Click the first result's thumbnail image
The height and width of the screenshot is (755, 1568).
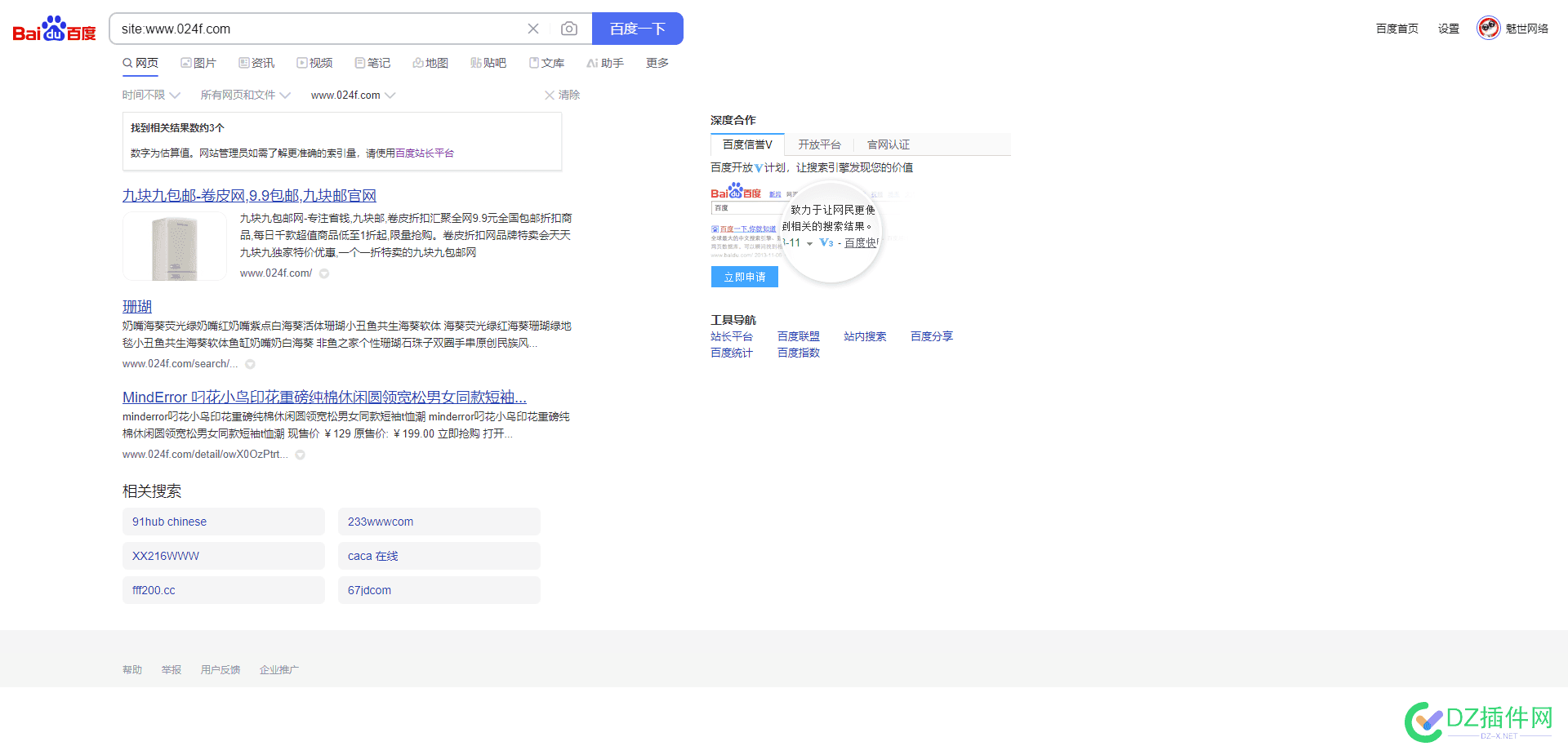175,246
